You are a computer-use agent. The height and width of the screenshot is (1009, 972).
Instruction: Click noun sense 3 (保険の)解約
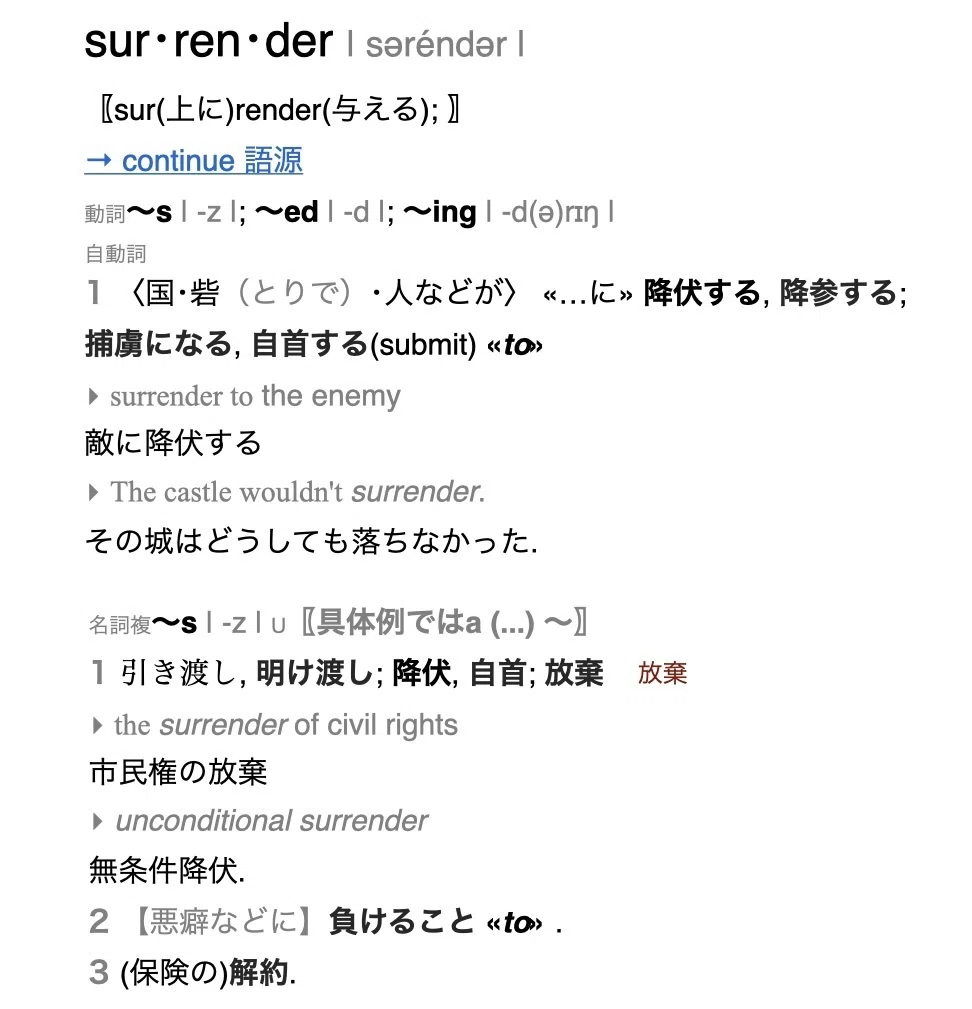(x=208, y=972)
